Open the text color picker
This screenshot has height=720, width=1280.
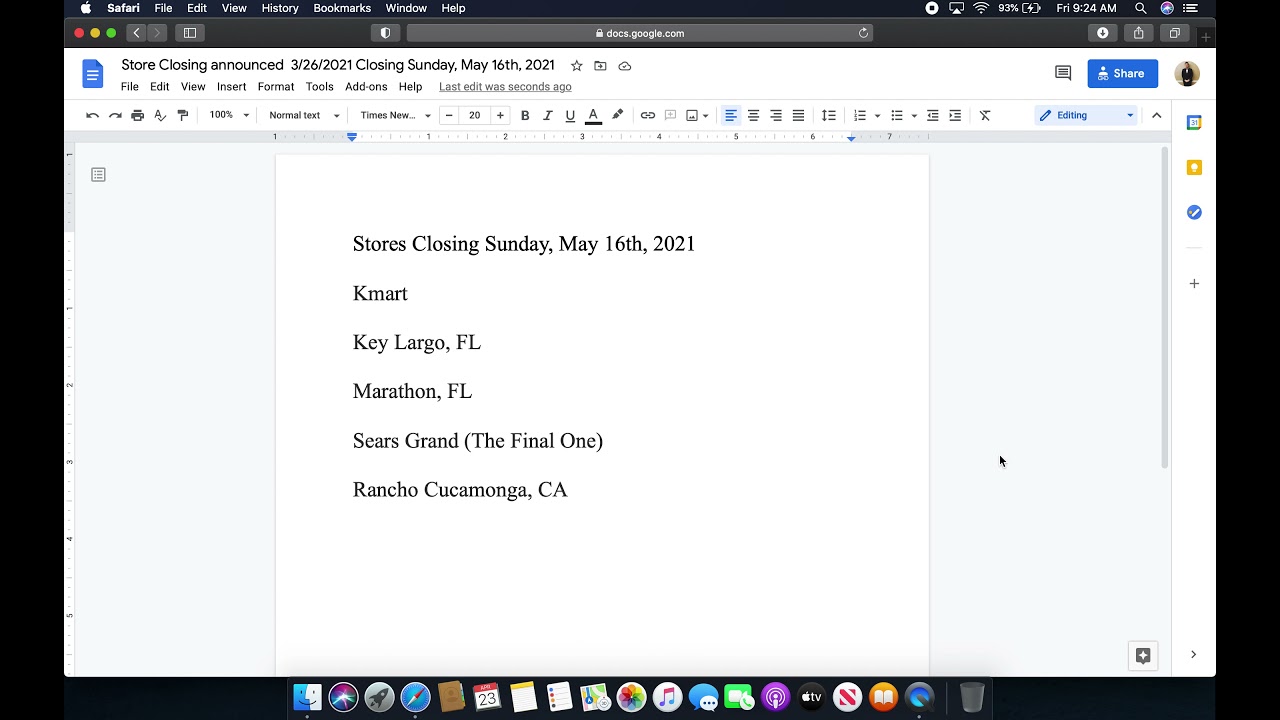coord(593,115)
